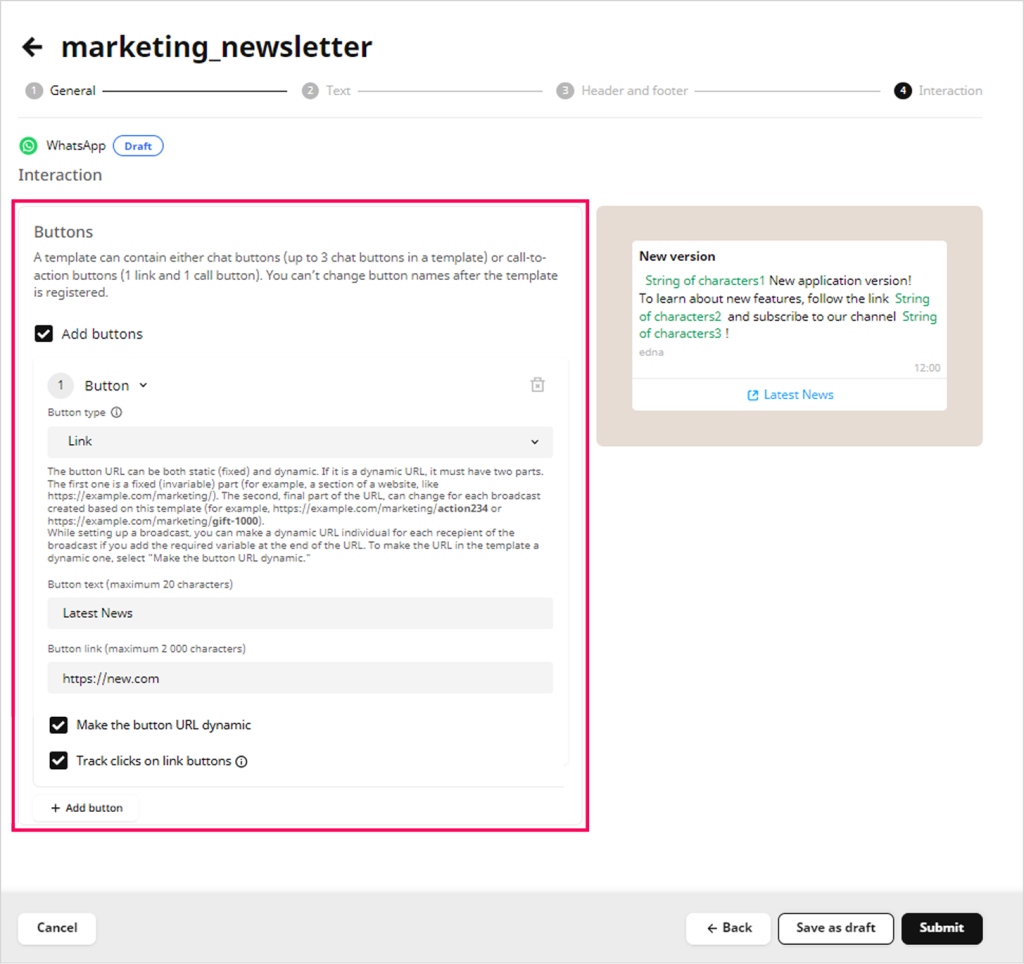Collapse the Button 1 section chevron

point(143,386)
